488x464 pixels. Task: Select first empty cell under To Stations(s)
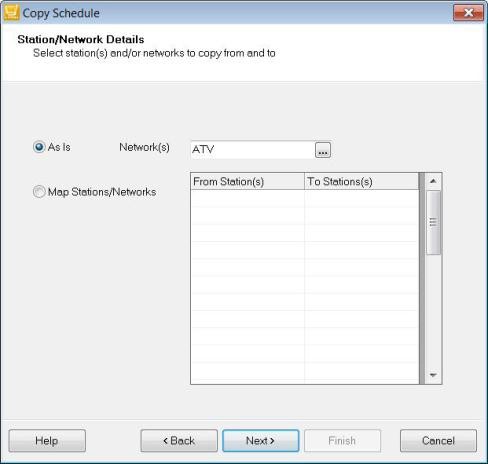pyautogui.click(x=362, y=199)
